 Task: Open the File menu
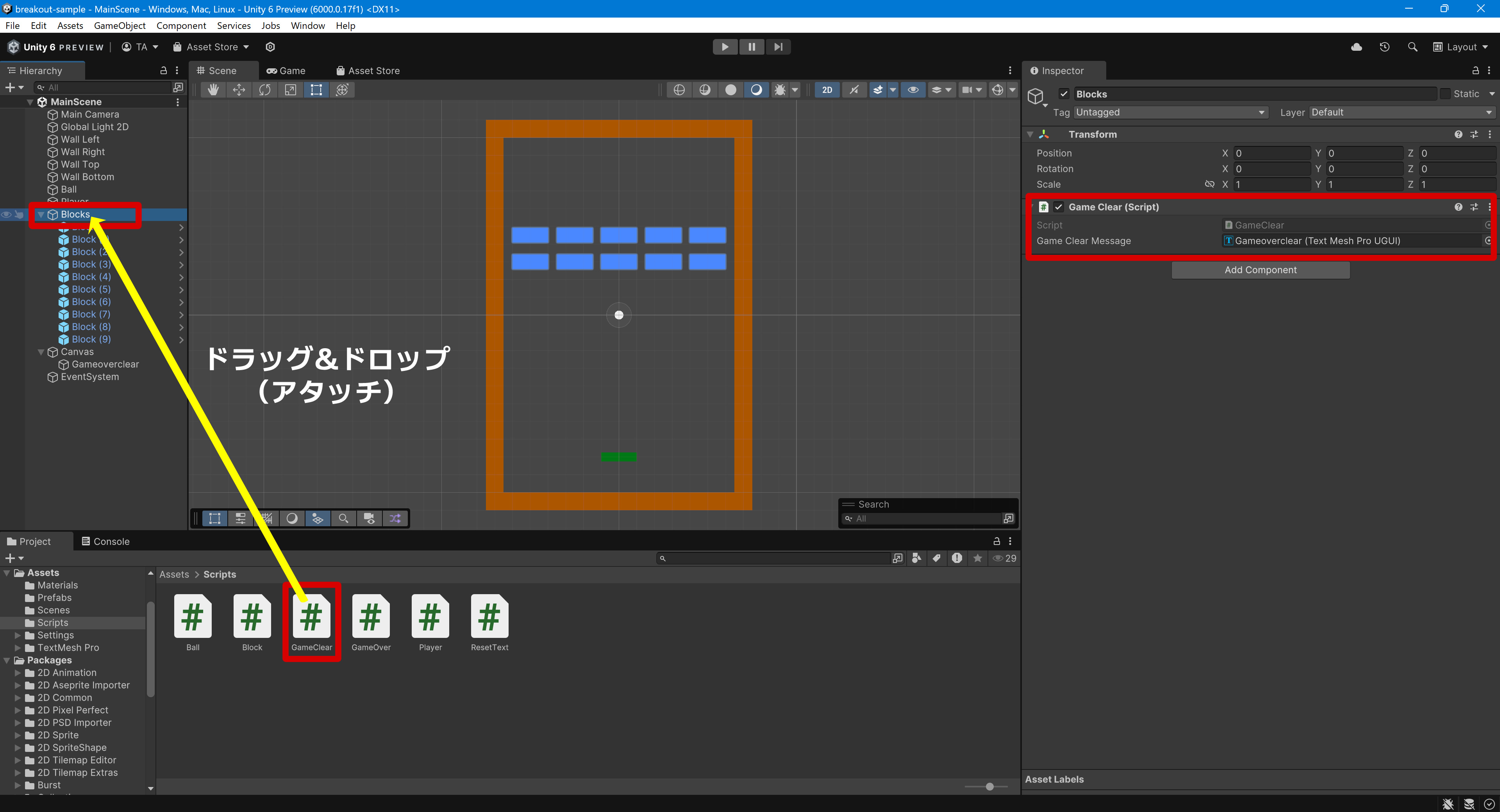[x=12, y=26]
